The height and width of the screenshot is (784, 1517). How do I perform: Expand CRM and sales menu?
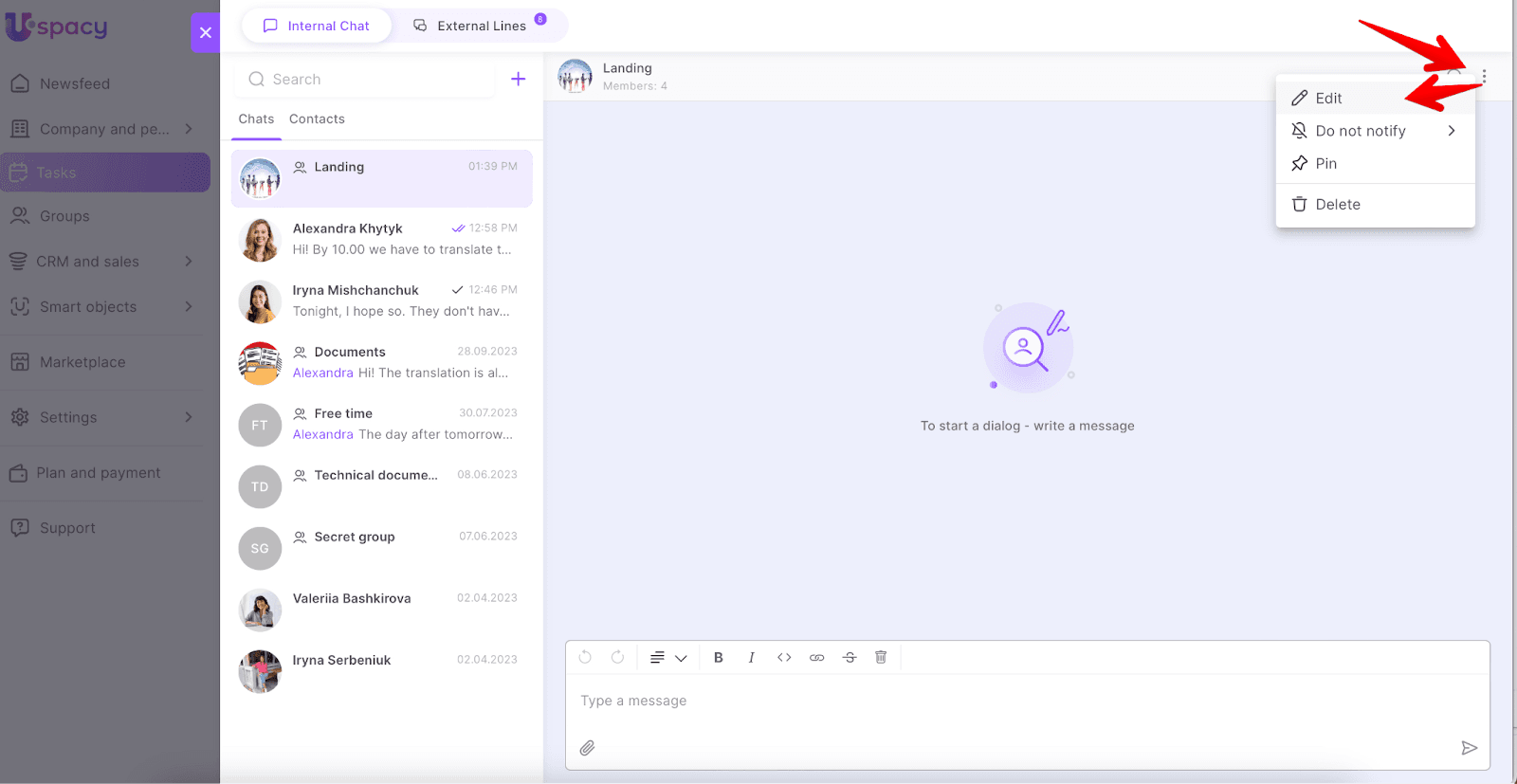(104, 262)
